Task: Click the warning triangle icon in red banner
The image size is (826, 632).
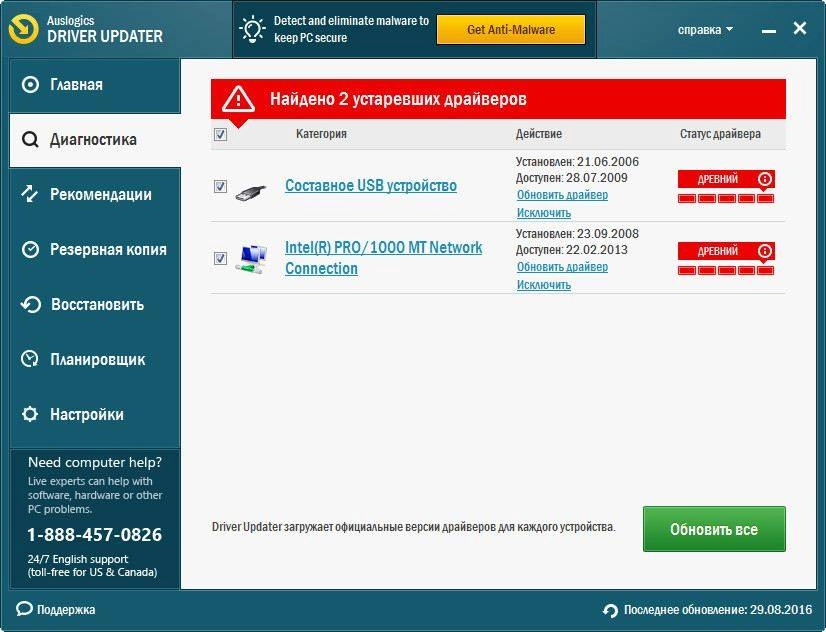Action: (238, 99)
